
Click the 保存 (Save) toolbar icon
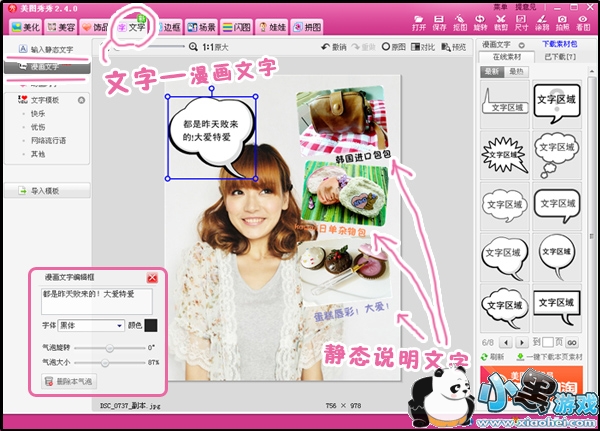coord(439,24)
